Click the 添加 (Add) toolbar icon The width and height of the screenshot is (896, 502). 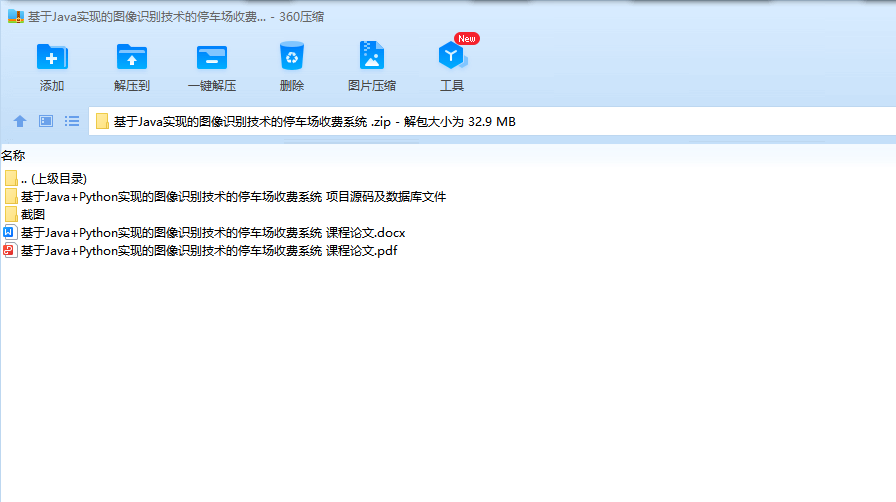(52, 57)
